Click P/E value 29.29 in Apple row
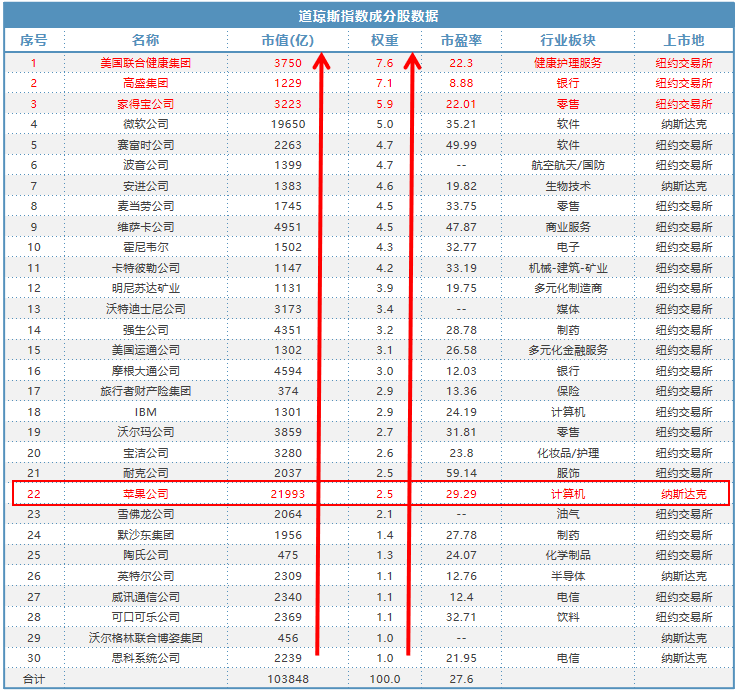 461,494
